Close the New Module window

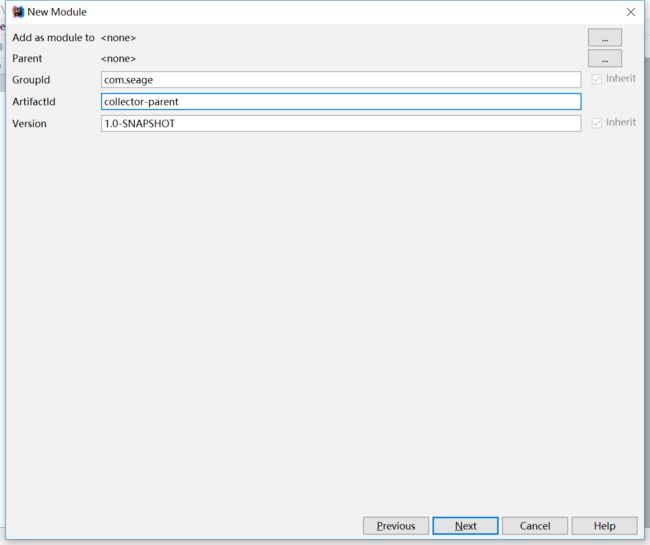631,12
